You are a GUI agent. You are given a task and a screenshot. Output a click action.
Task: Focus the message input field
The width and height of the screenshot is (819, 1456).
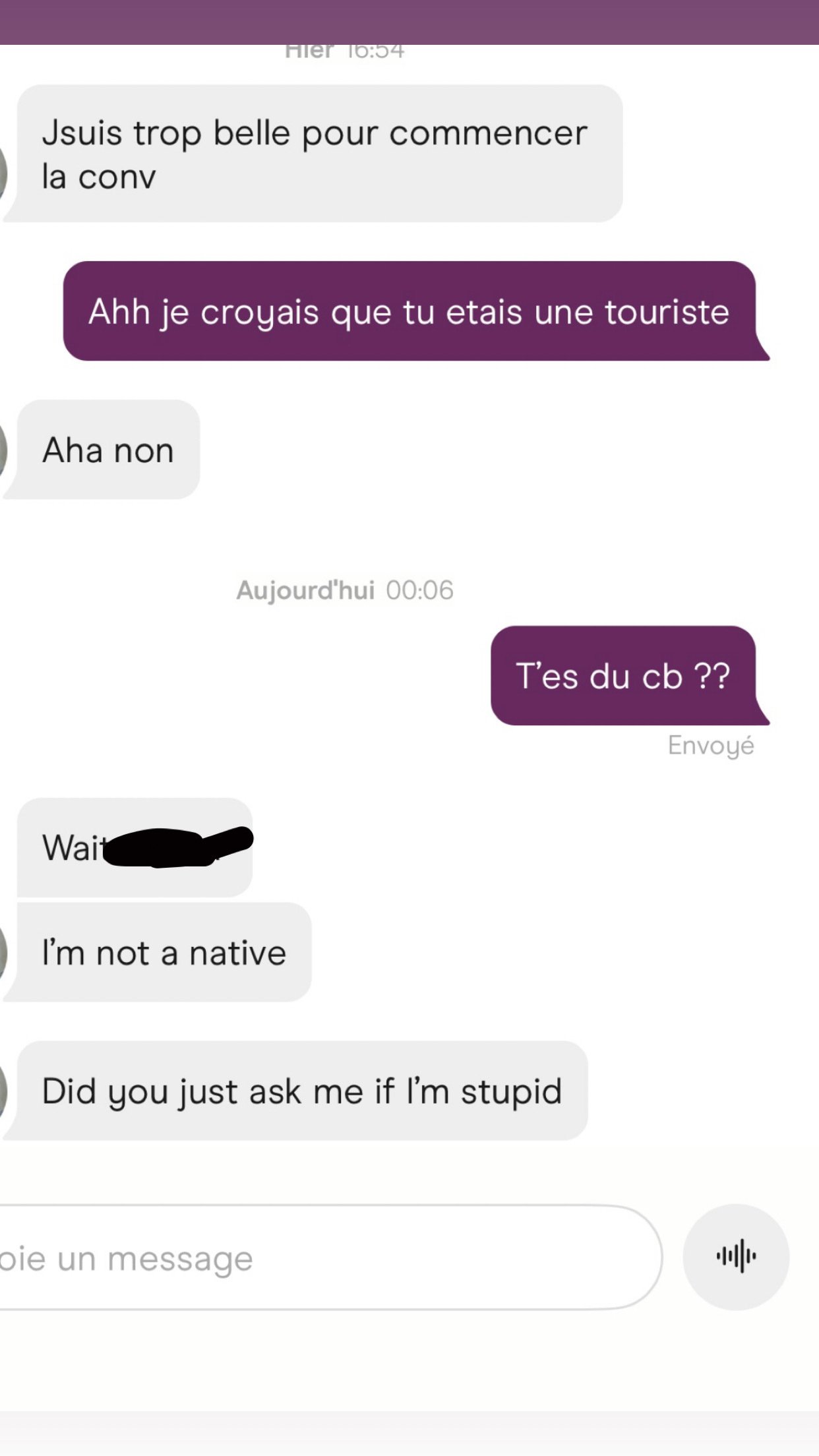(x=330, y=1257)
